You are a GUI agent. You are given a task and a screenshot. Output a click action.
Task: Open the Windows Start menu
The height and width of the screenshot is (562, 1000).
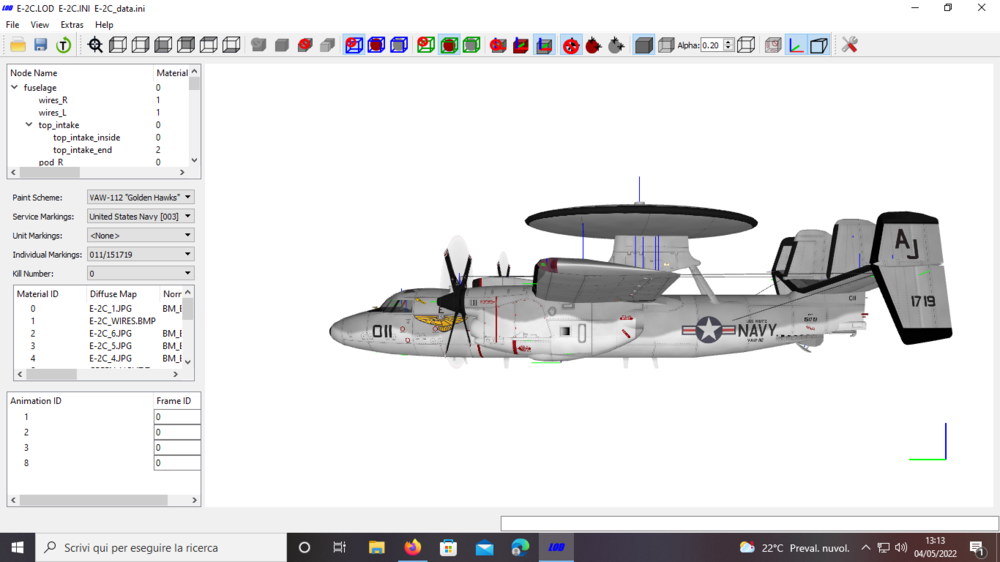pos(17,547)
